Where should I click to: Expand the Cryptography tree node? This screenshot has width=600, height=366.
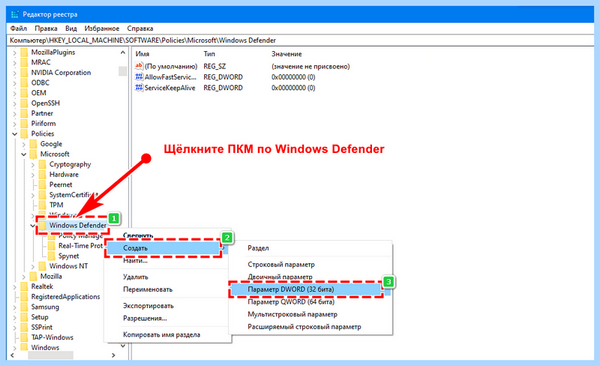click(x=33, y=165)
